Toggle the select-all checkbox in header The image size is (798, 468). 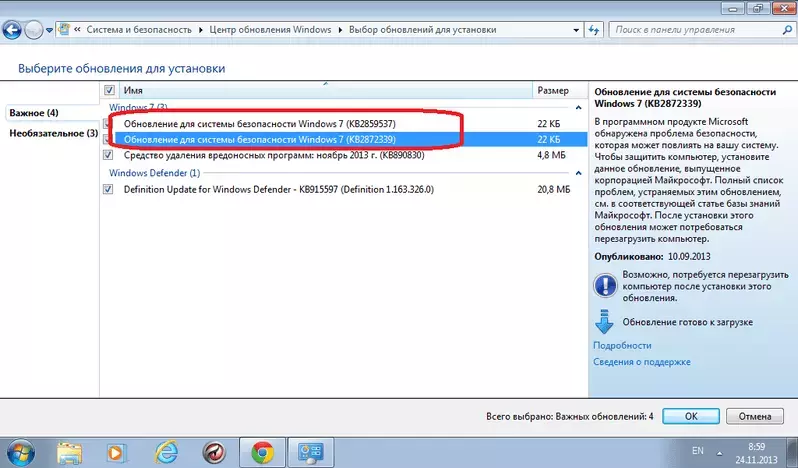[109, 90]
